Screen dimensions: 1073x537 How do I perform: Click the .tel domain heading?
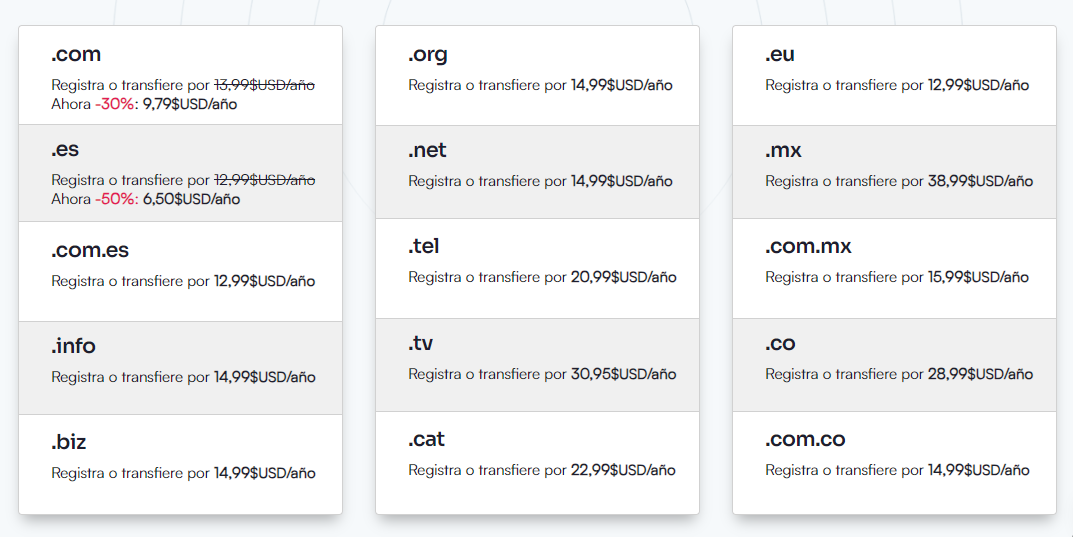pyautogui.click(x=424, y=246)
